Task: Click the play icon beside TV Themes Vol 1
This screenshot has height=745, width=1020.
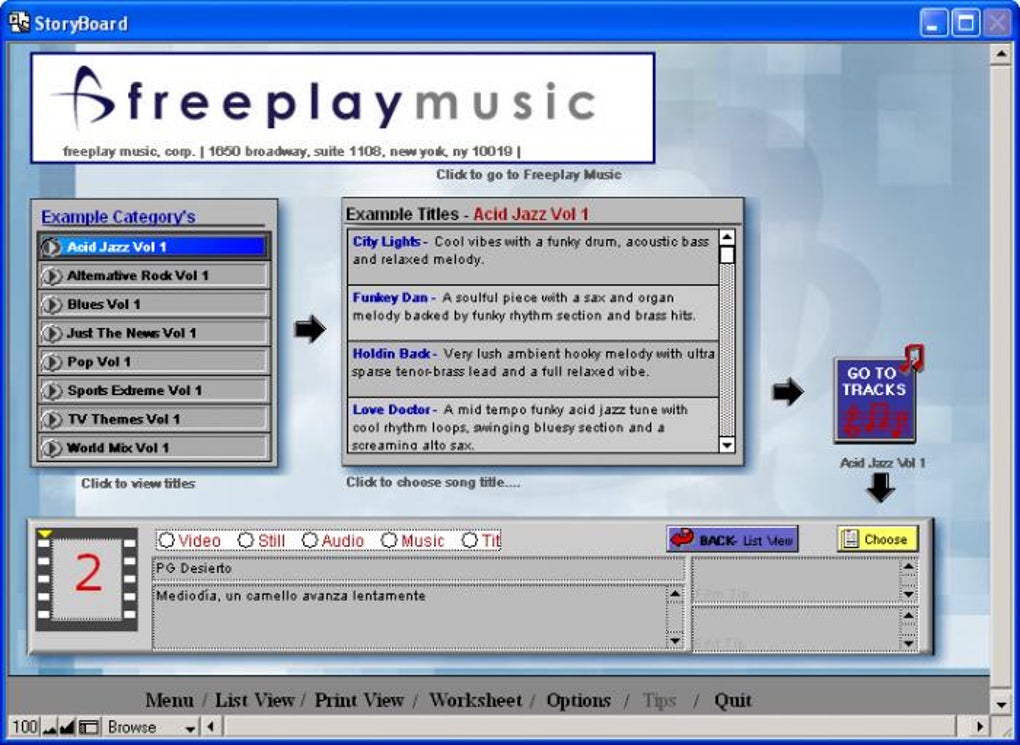Action: click(51, 419)
